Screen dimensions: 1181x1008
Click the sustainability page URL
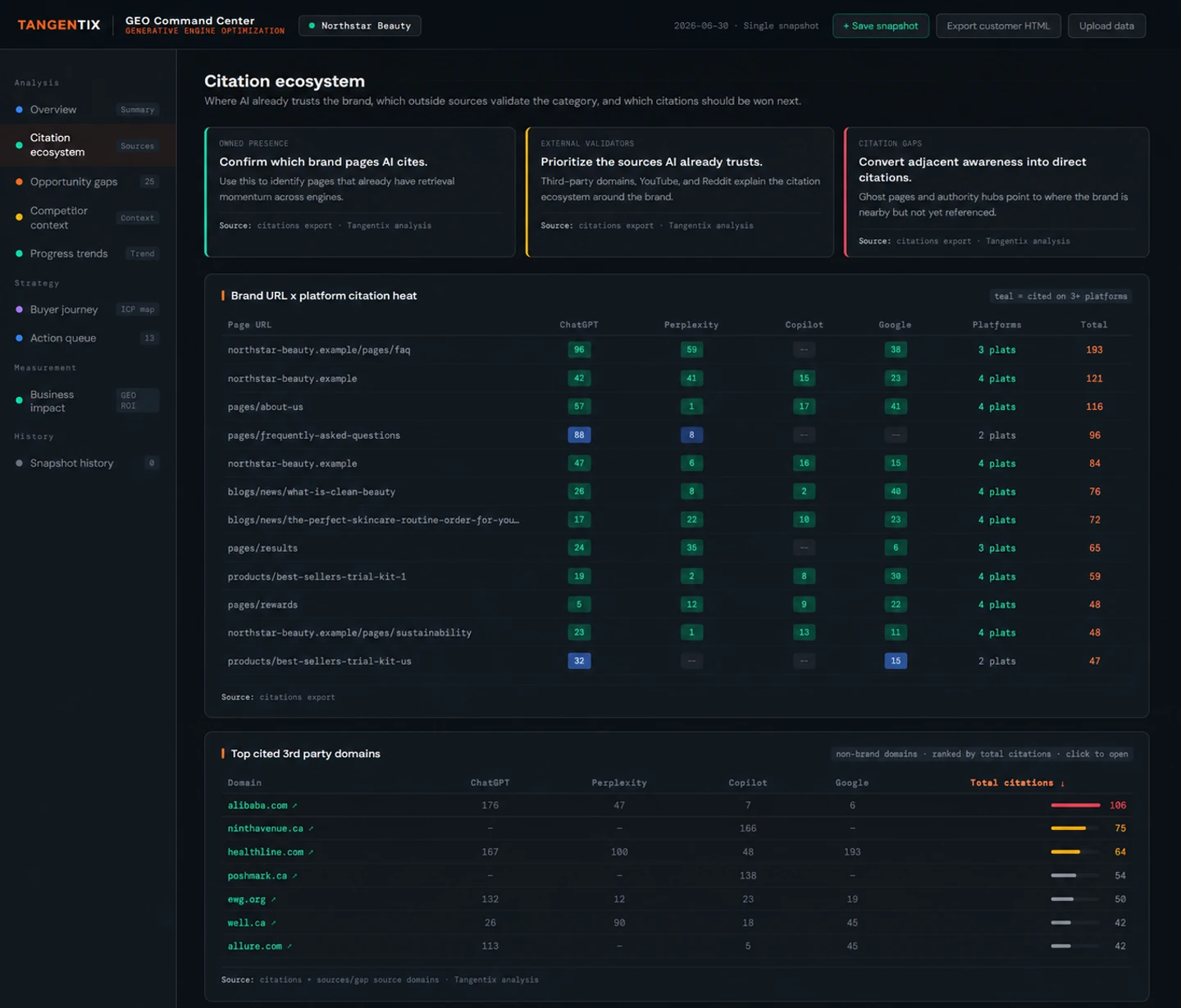349,632
